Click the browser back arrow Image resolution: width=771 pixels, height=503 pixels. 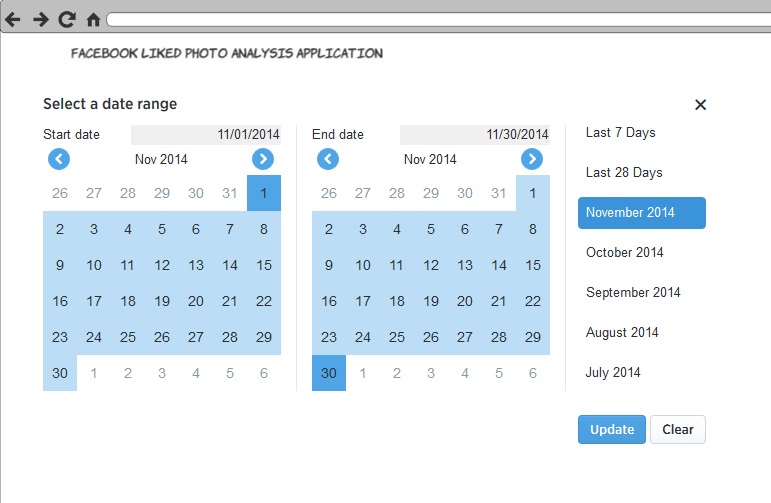13,20
